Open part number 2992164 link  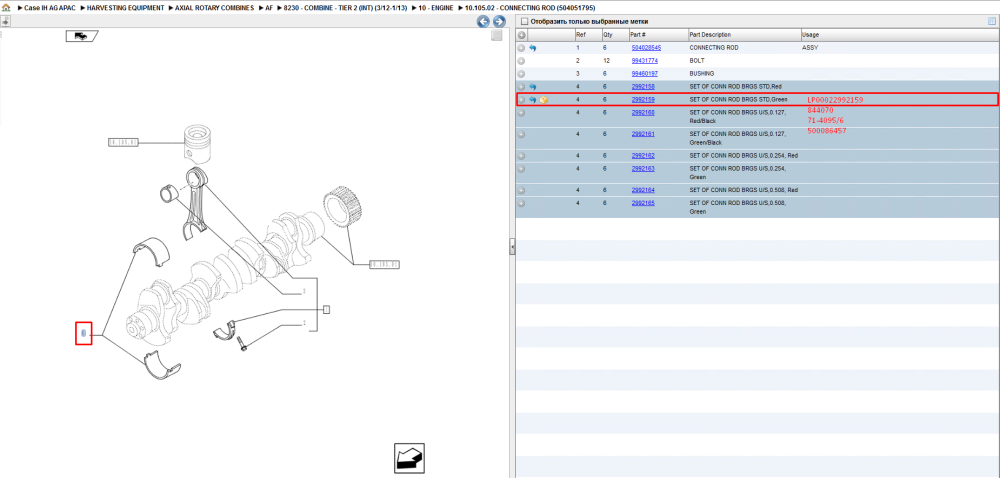coord(643,190)
